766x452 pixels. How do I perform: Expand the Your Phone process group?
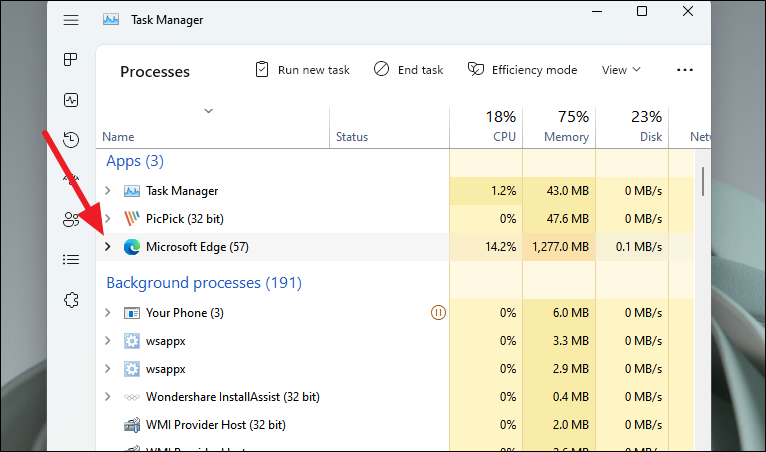(108, 313)
